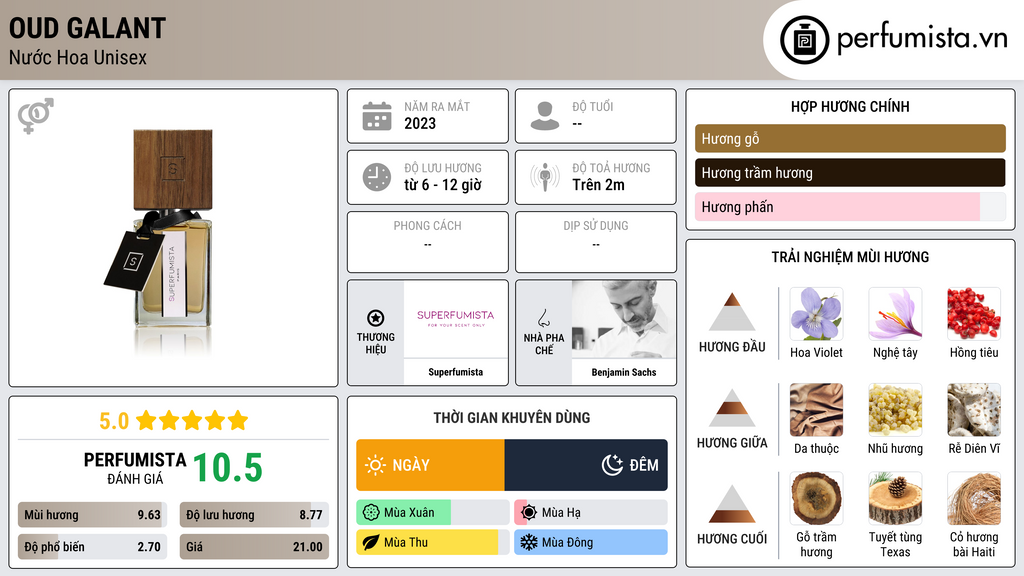This screenshot has width=1024, height=576.
Task: Click the Superfumista brand logo image
Action: [x=456, y=319]
